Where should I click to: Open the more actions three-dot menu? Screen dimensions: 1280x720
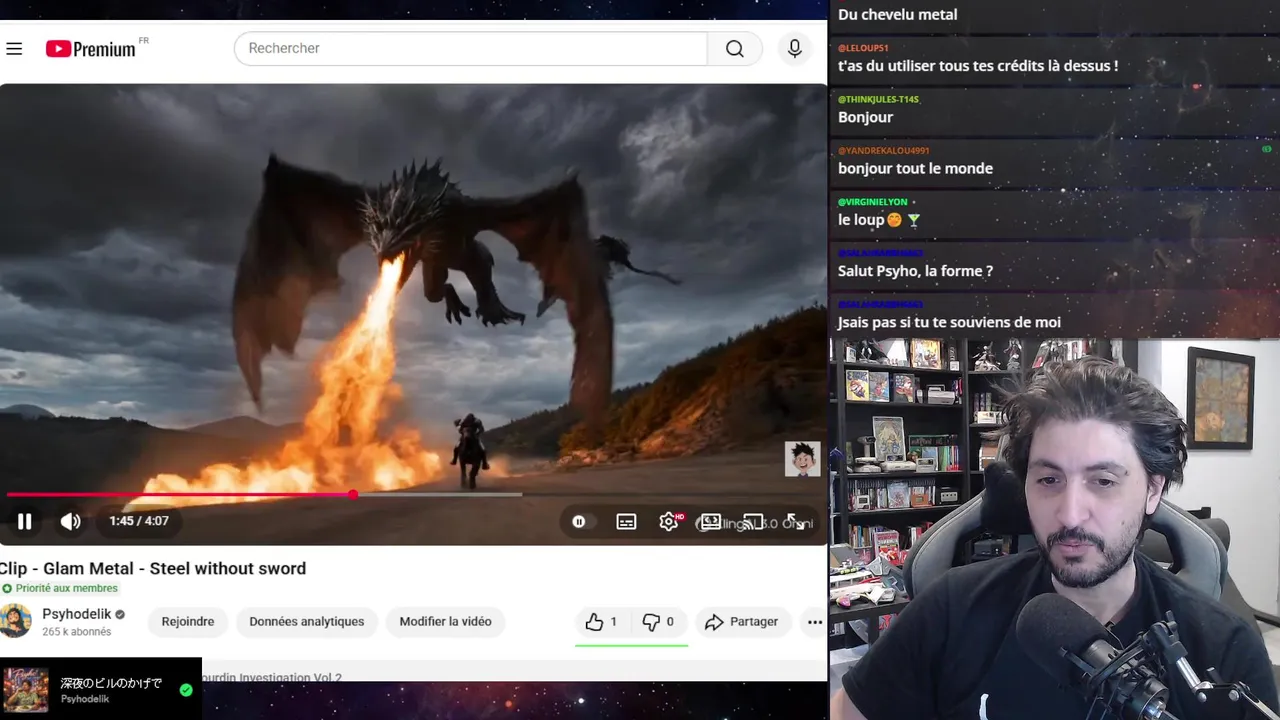[815, 622]
